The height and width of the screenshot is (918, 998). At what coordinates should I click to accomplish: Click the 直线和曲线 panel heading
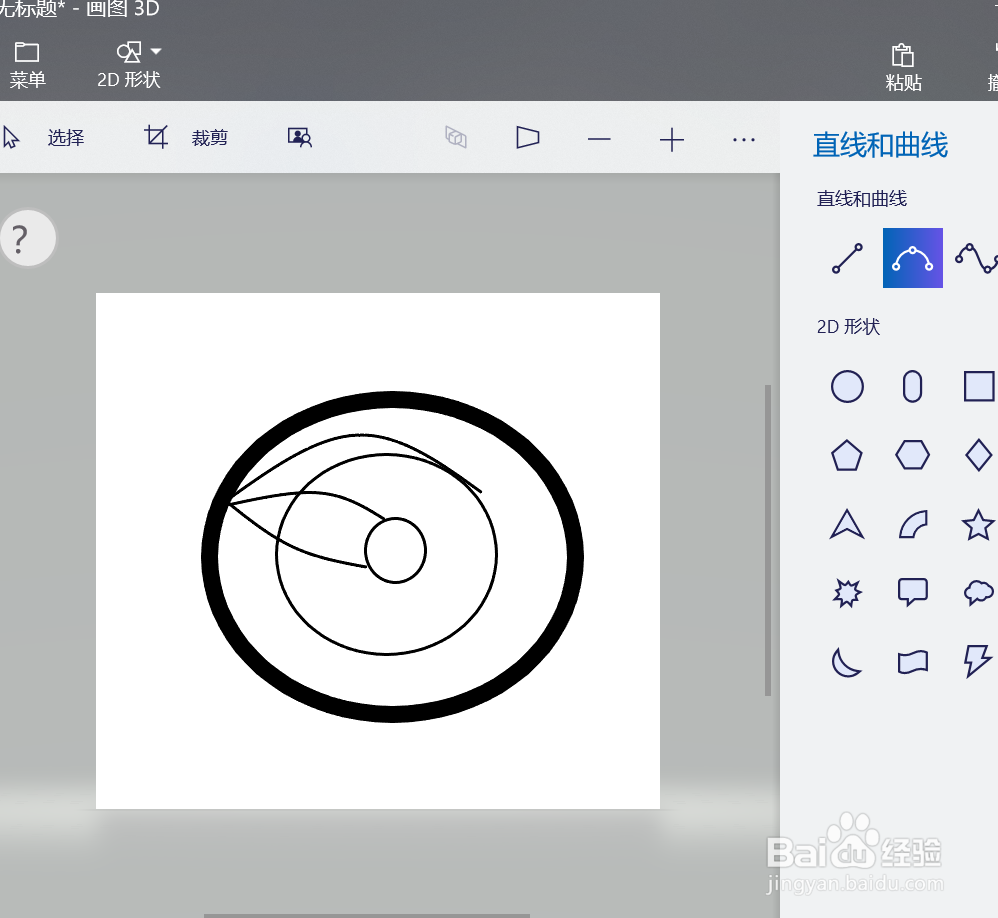coord(880,145)
